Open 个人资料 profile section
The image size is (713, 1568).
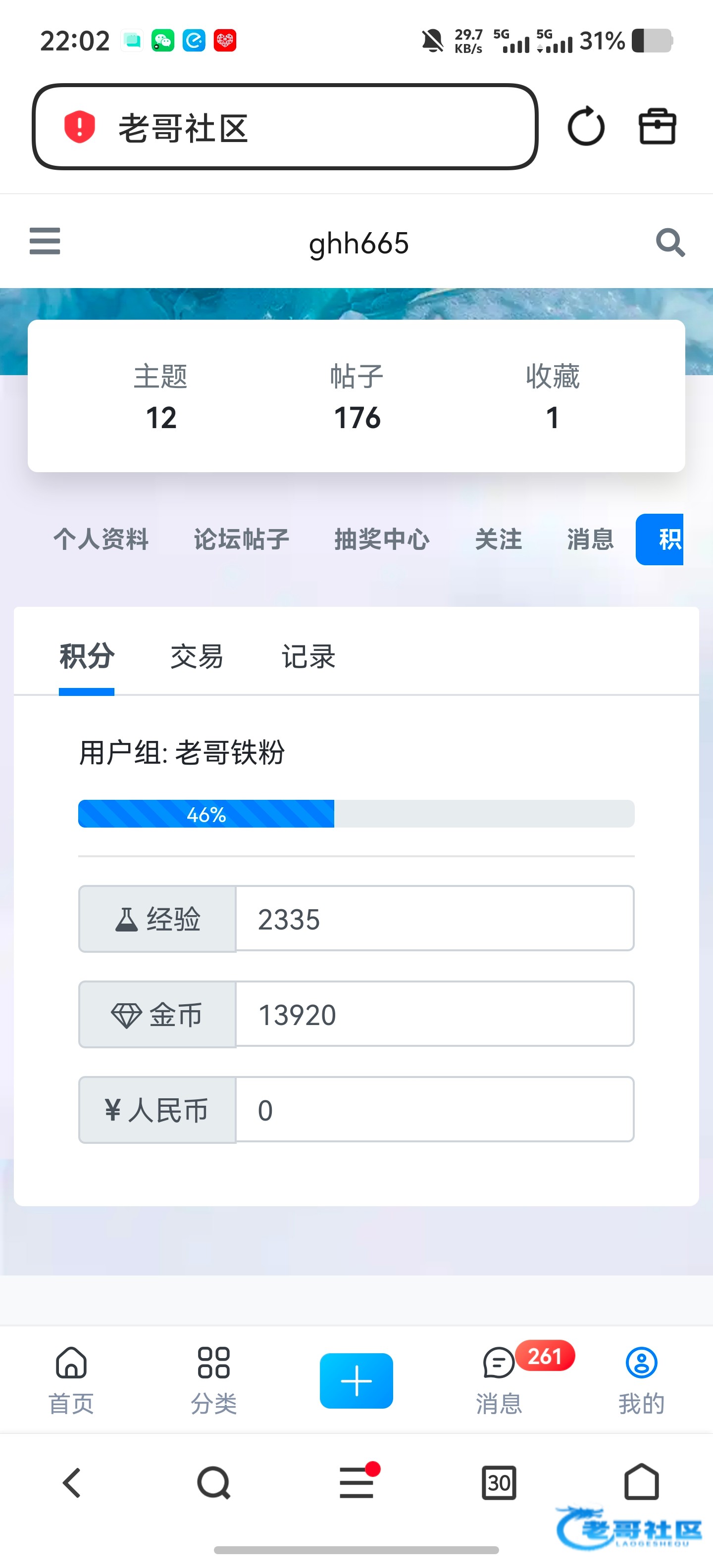[x=101, y=539]
